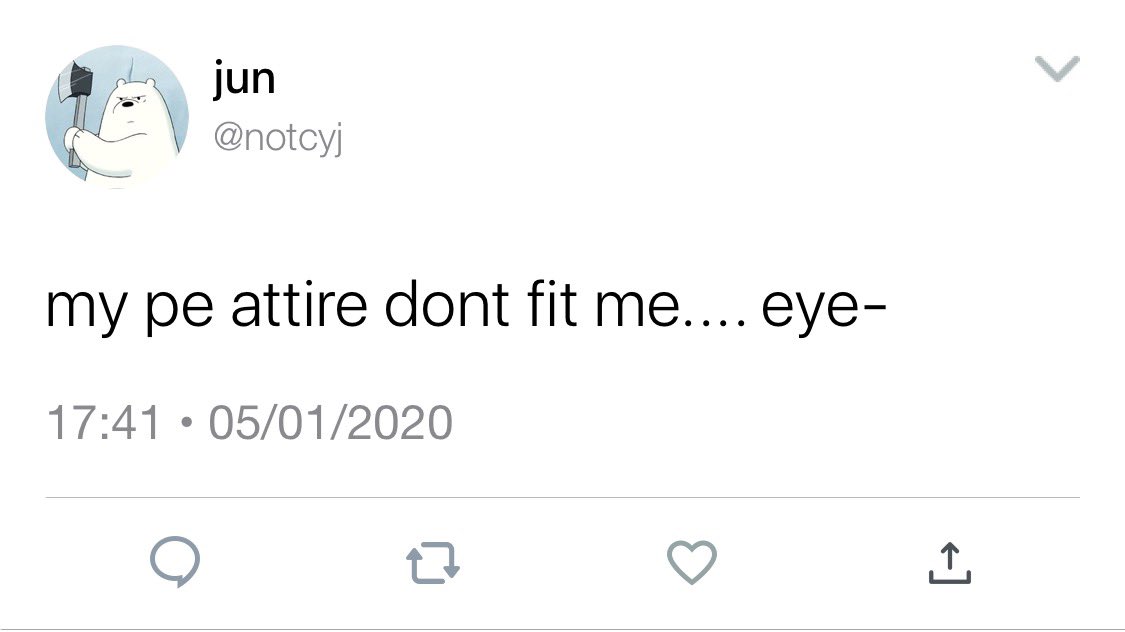Viewport: 1125px width, 632px height.
Task: Visit the @notcyj handle link
Action: click(277, 141)
